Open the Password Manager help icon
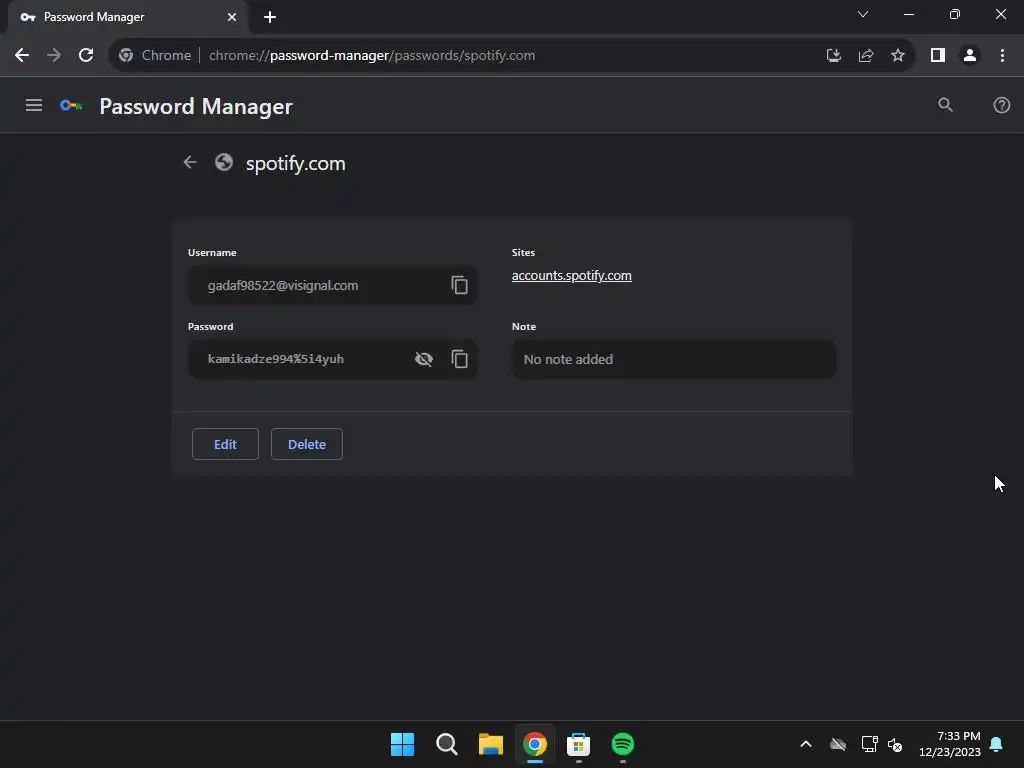Viewport: 1024px width, 768px height. tap(1001, 105)
